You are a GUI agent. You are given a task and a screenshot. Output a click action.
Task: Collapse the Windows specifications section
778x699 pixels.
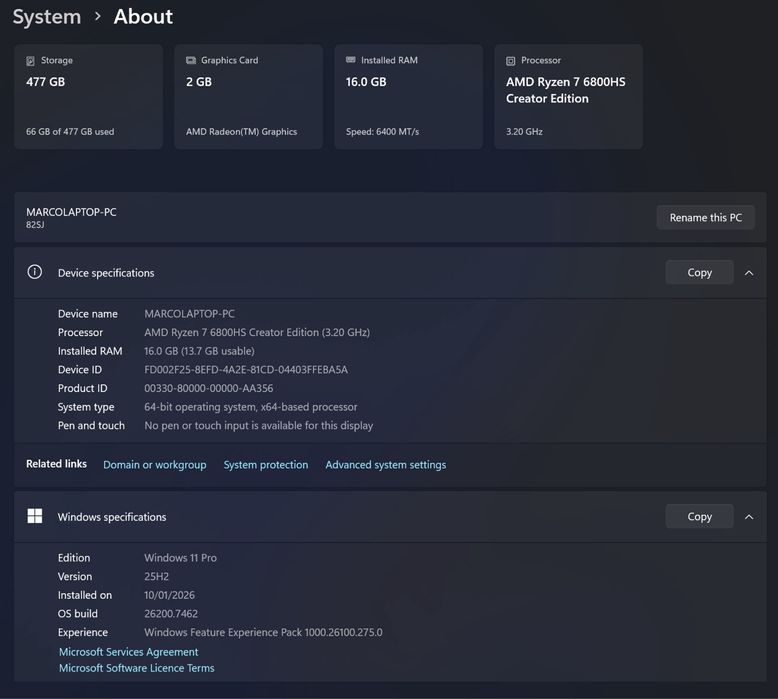pyautogui.click(x=749, y=517)
